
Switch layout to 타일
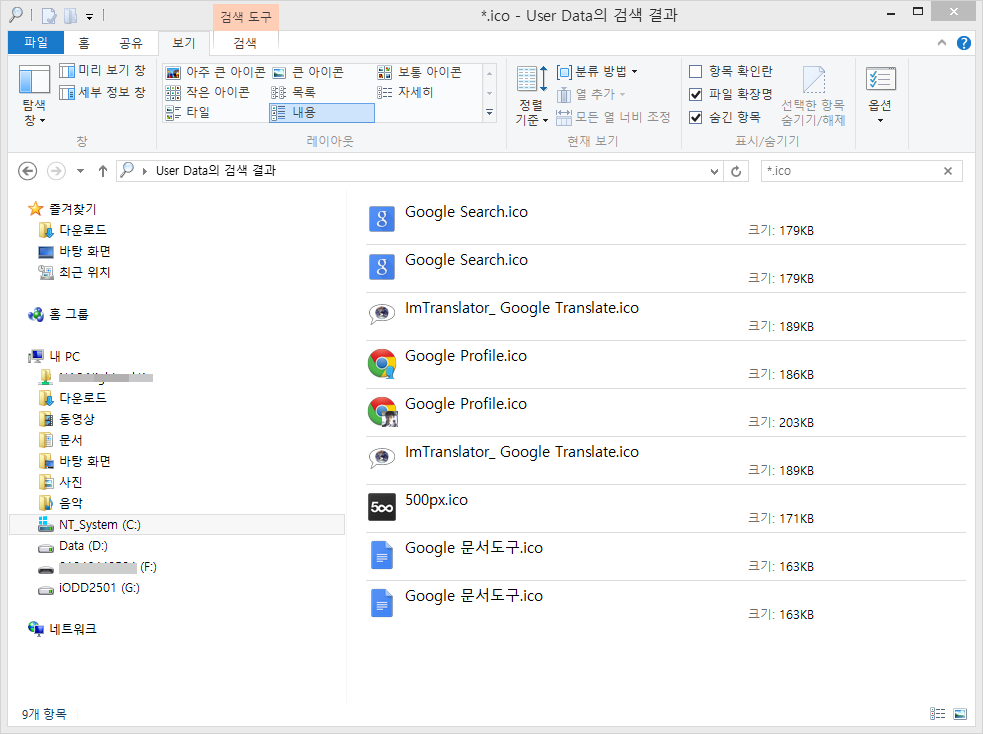click(x=187, y=112)
